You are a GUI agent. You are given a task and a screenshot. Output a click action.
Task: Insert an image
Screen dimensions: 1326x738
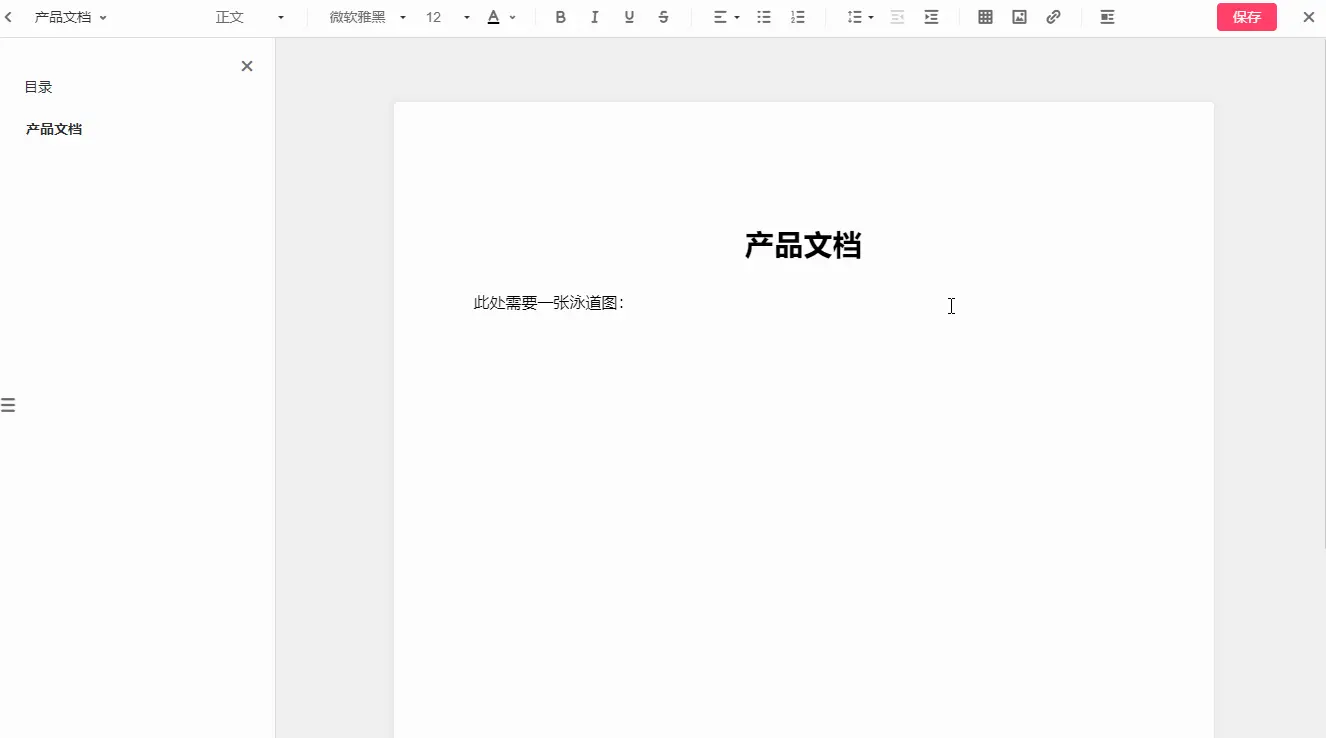point(1019,17)
